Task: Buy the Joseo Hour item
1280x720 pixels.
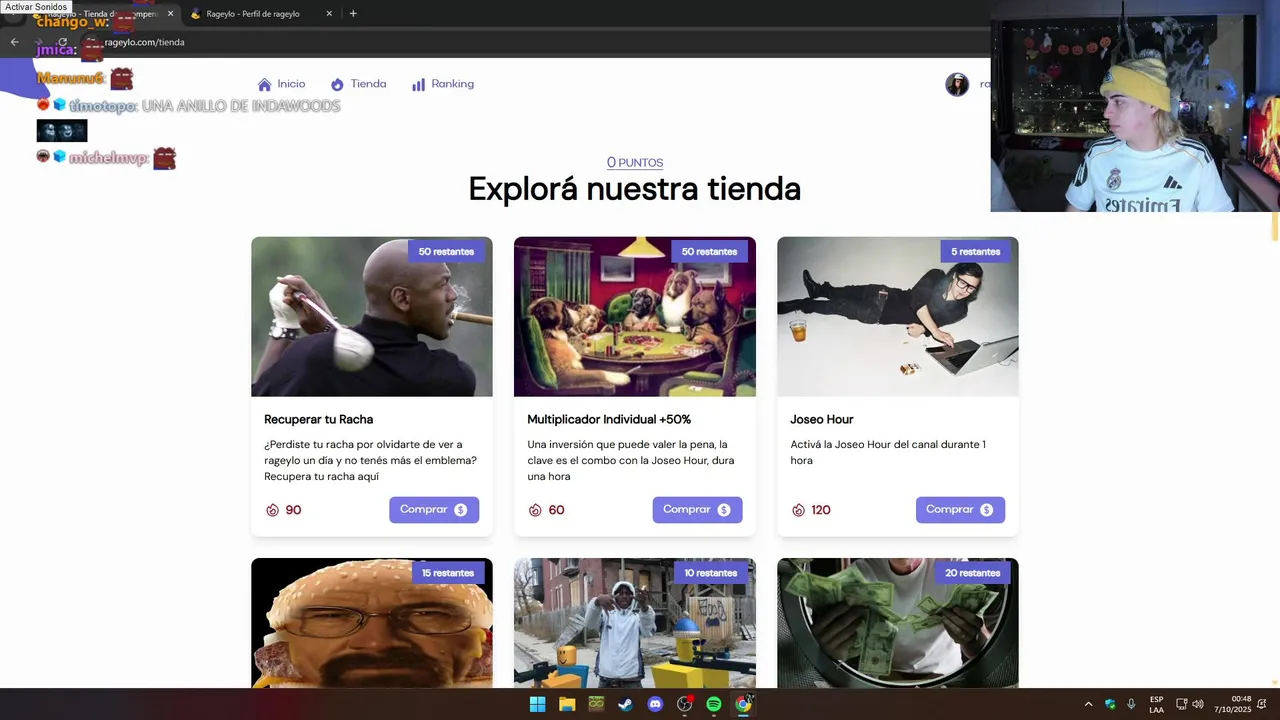Action: [960, 510]
